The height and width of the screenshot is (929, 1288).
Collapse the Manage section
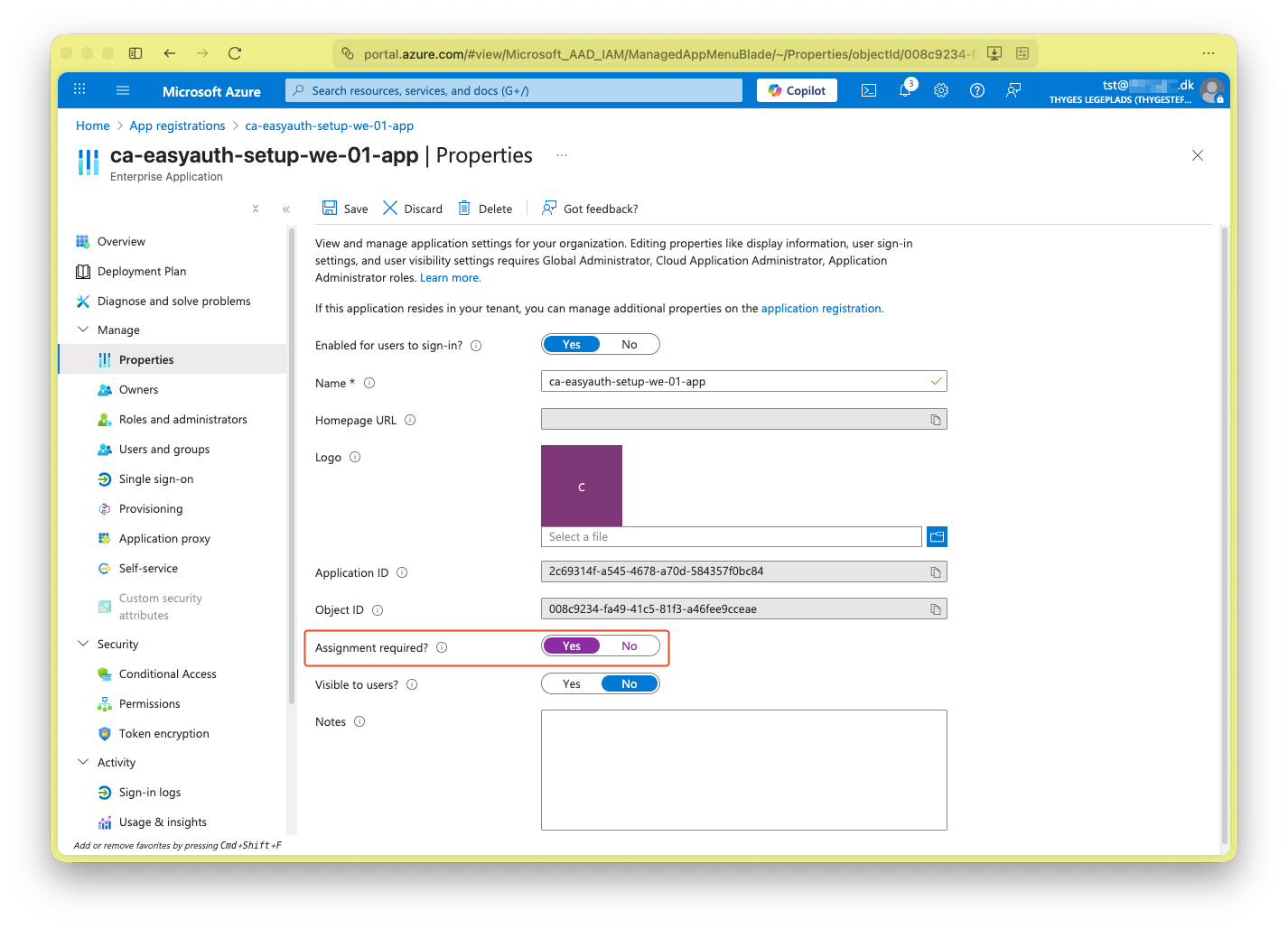(x=83, y=330)
